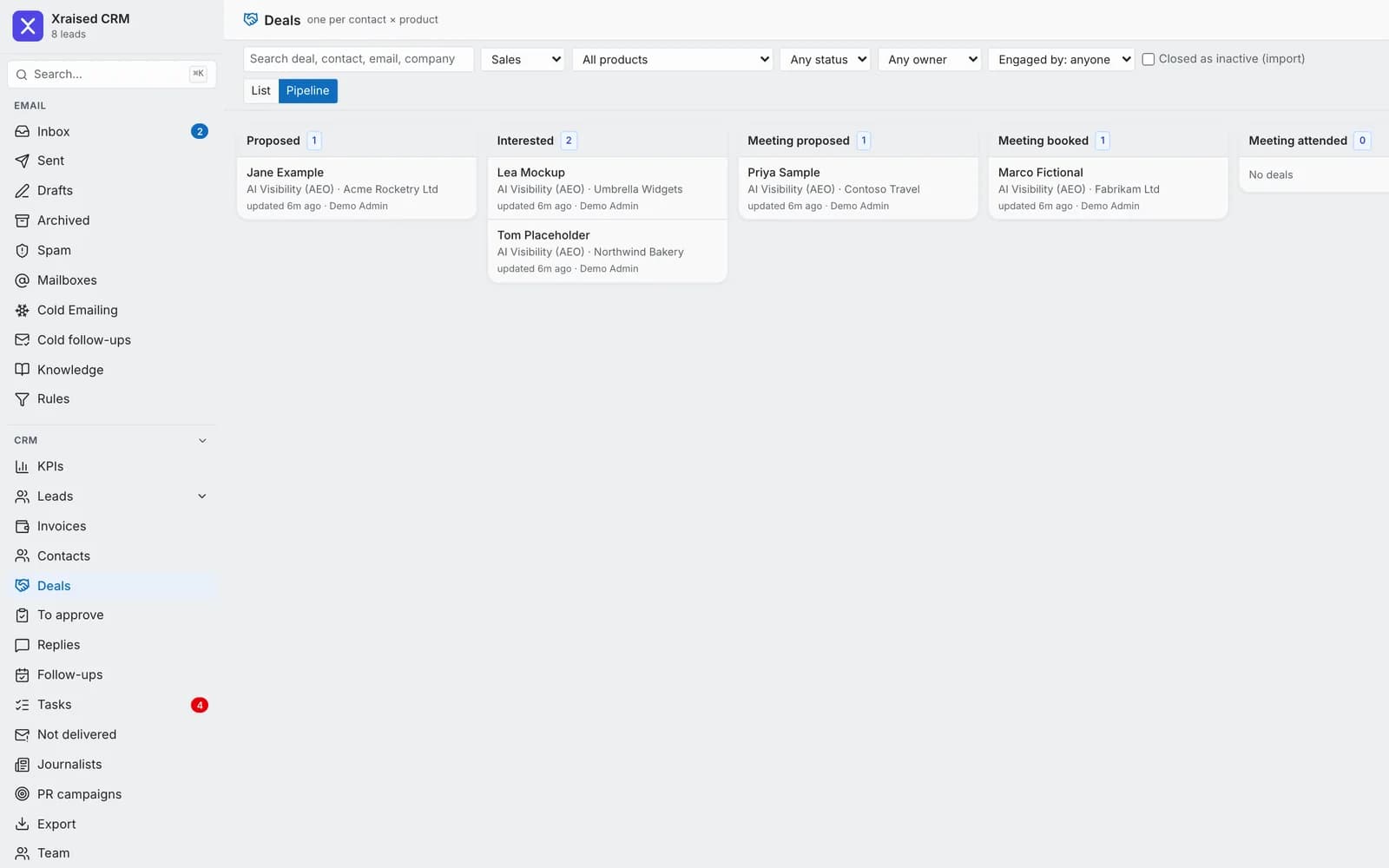The image size is (1389, 868).
Task: Select the Pipeline view tab
Action: (x=308, y=90)
